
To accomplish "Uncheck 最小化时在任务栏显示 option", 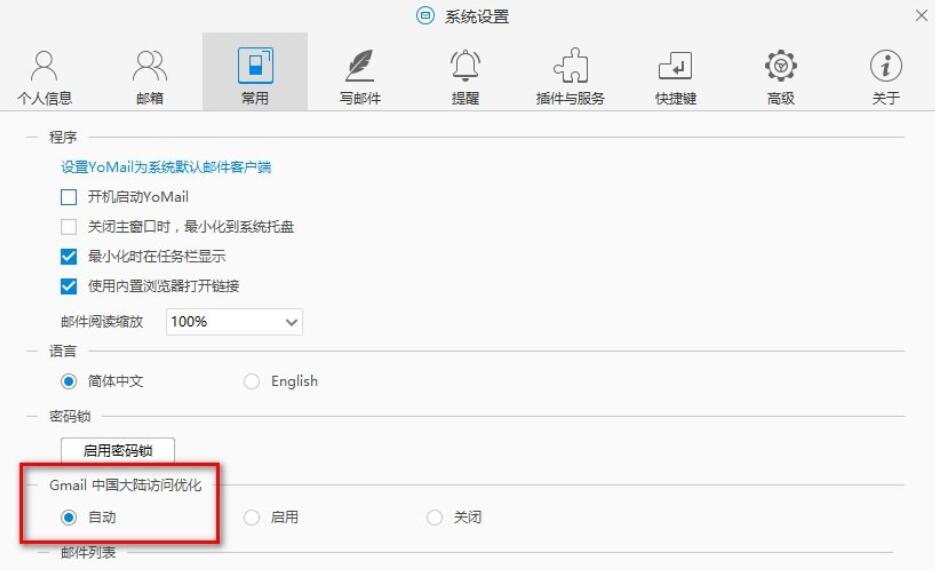I will (69, 257).
